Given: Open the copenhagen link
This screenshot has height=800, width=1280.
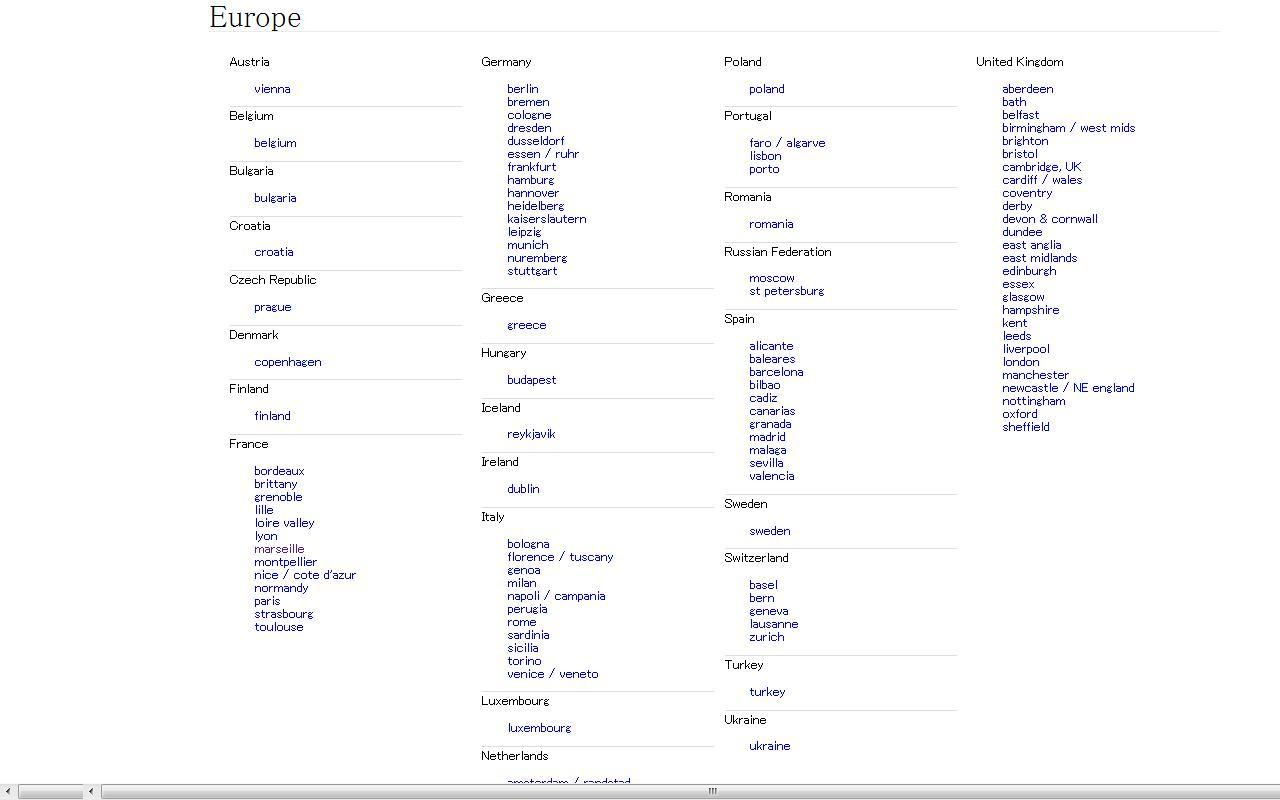Looking at the screenshot, I should [288, 362].
